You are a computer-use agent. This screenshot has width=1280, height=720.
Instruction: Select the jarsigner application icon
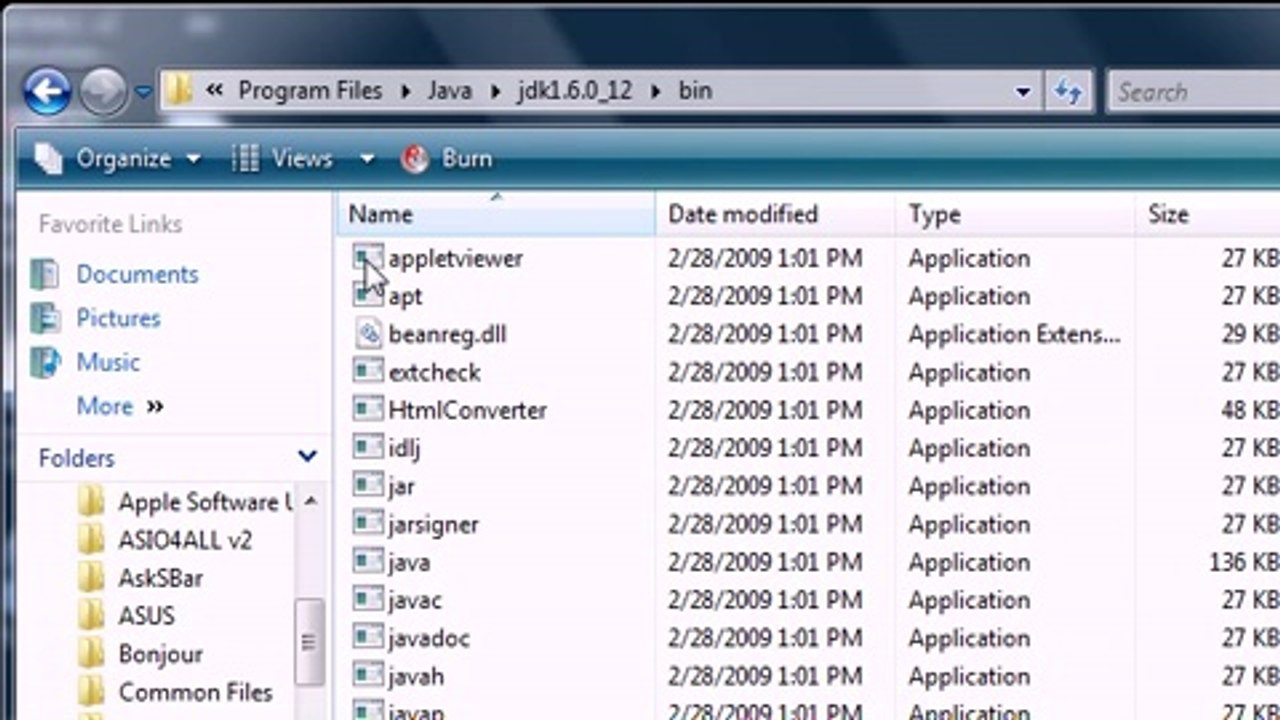click(368, 523)
